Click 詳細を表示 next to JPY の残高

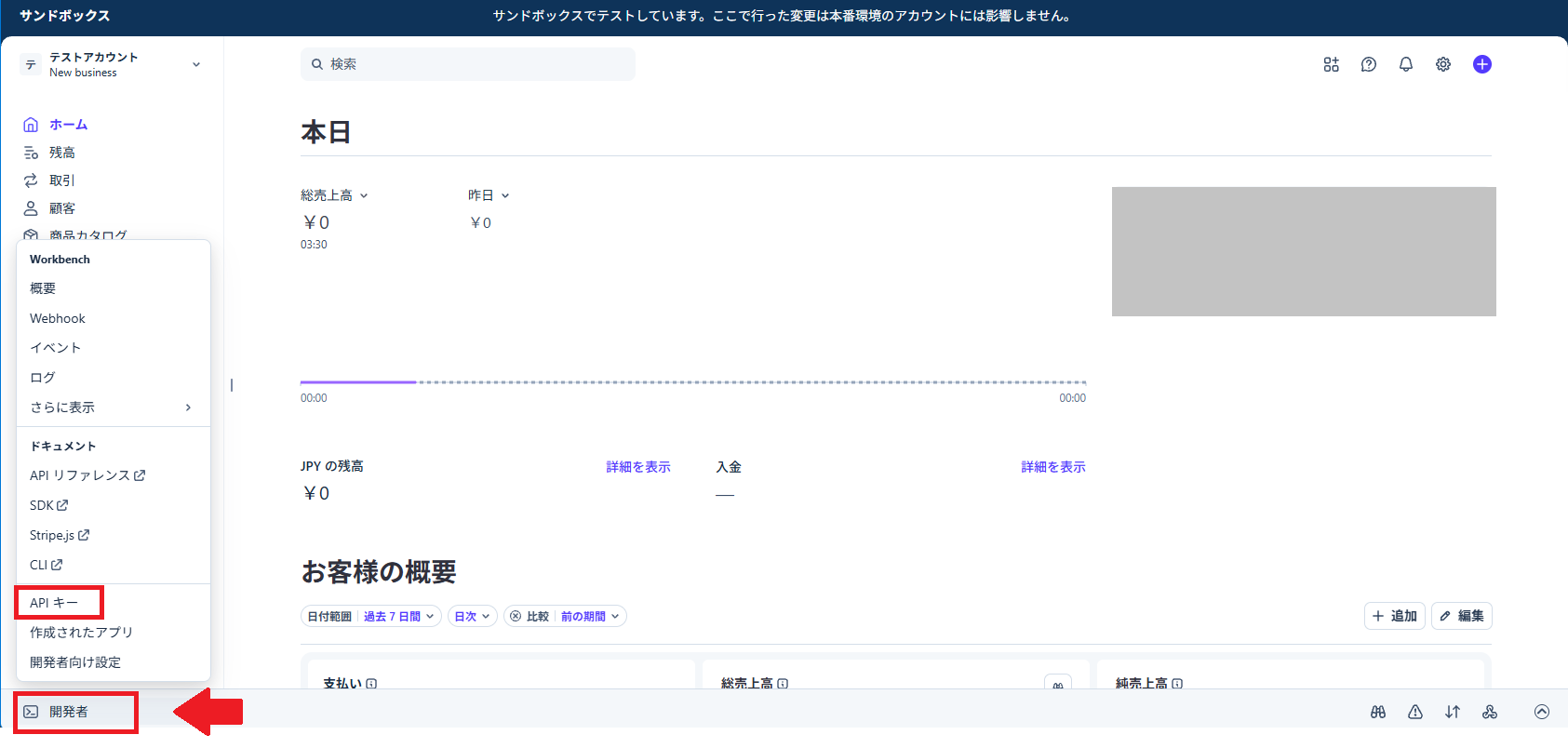(x=638, y=467)
